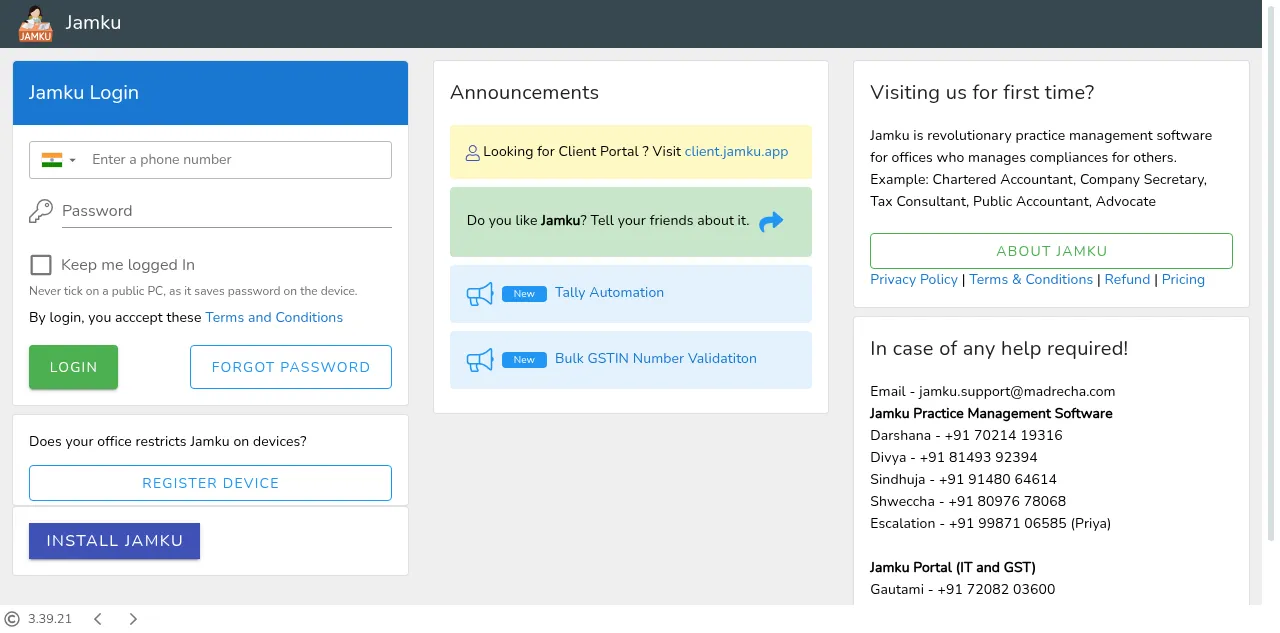Click the support email jamku.support@madrecha.com text

tap(1017, 391)
